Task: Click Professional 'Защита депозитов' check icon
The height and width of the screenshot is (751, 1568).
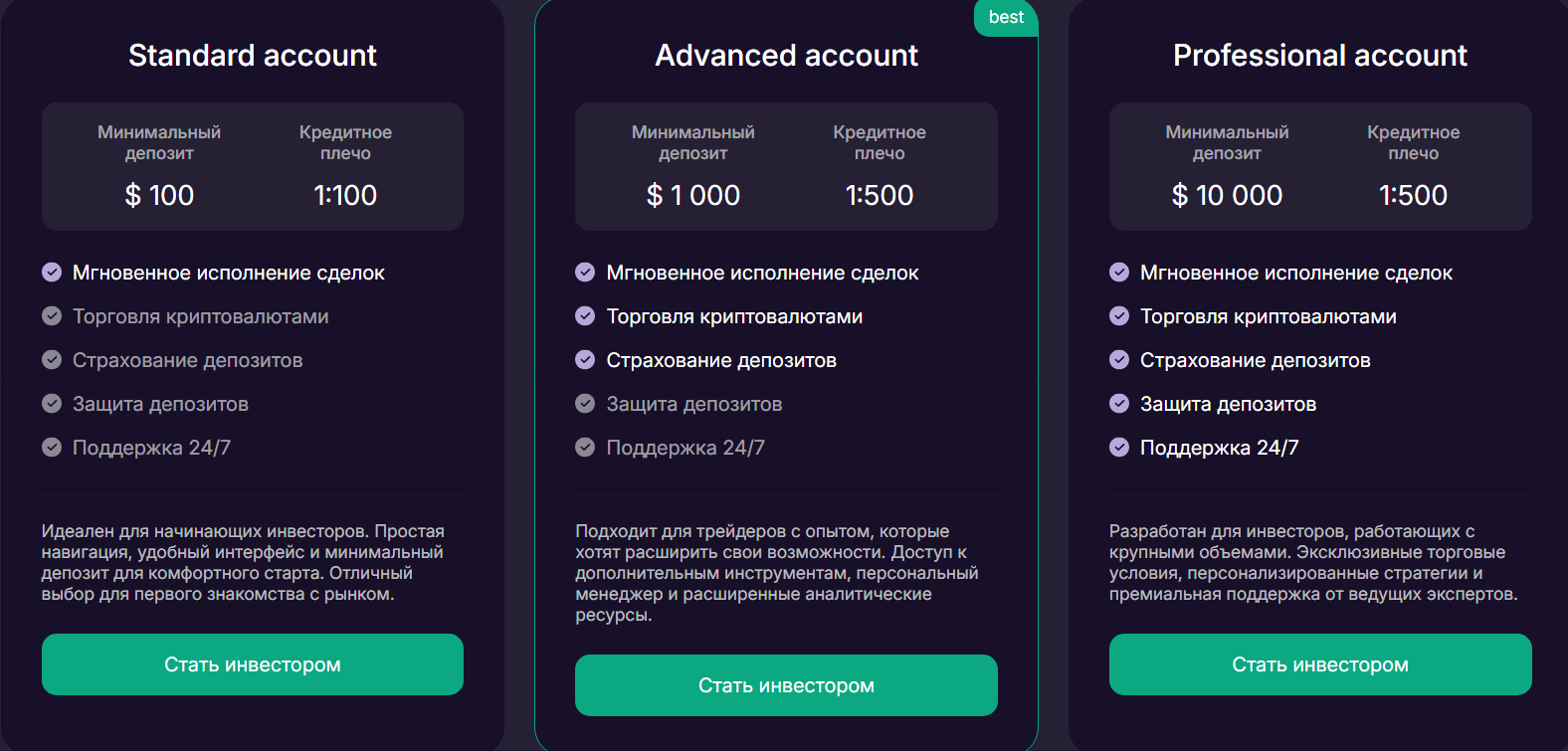Action: [x=1119, y=404]
